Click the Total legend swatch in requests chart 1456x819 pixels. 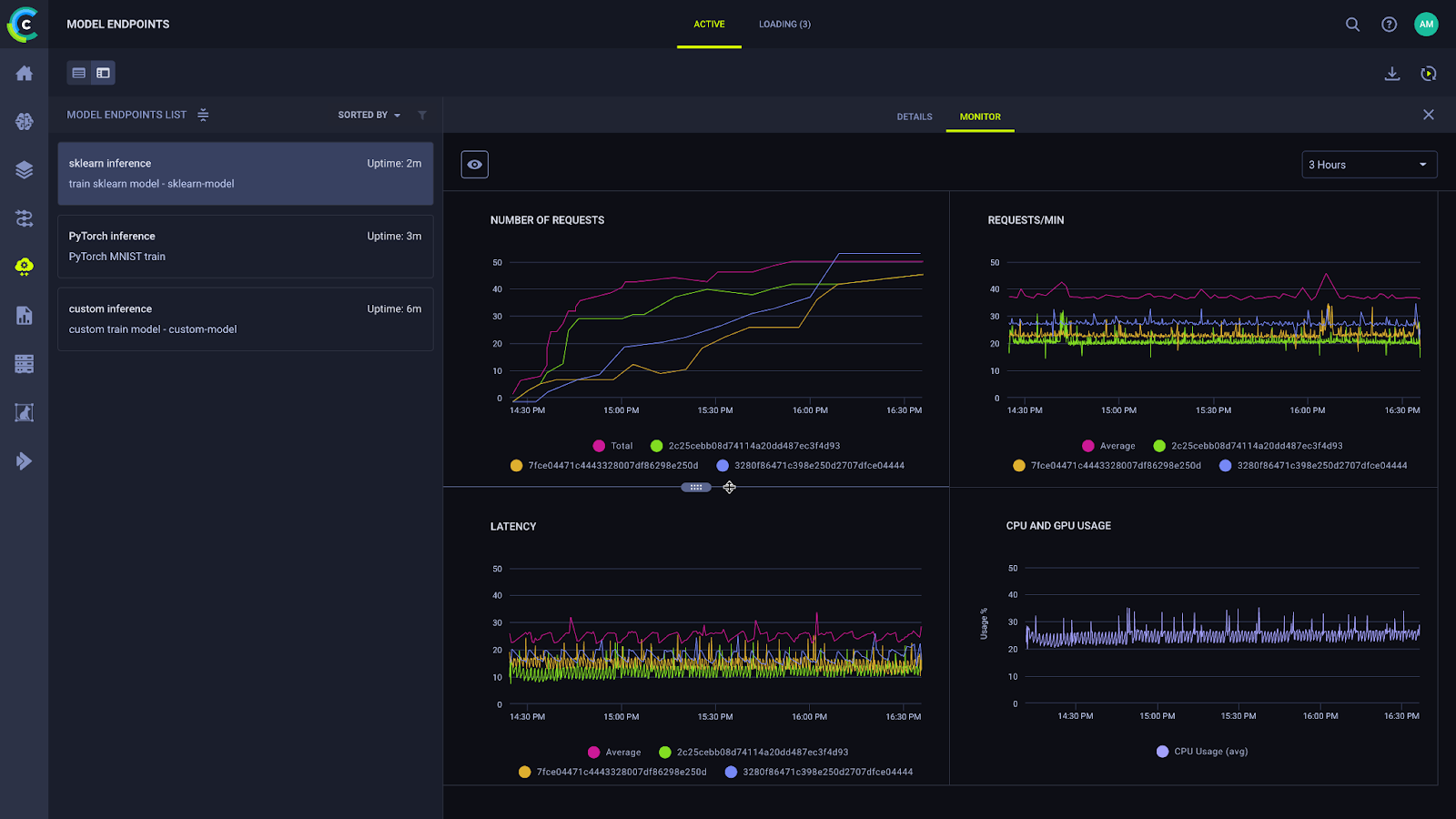600,446
